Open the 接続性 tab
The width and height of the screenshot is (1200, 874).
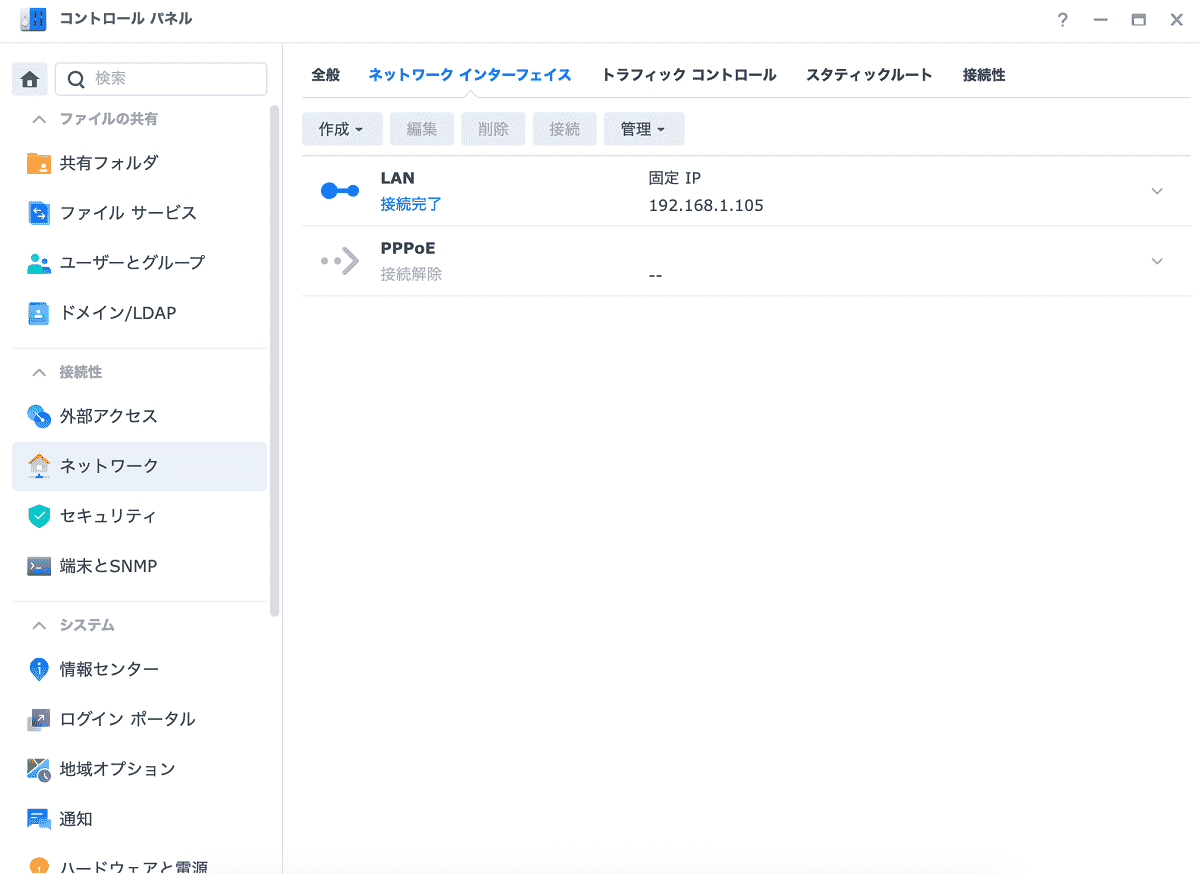point(984,75)
